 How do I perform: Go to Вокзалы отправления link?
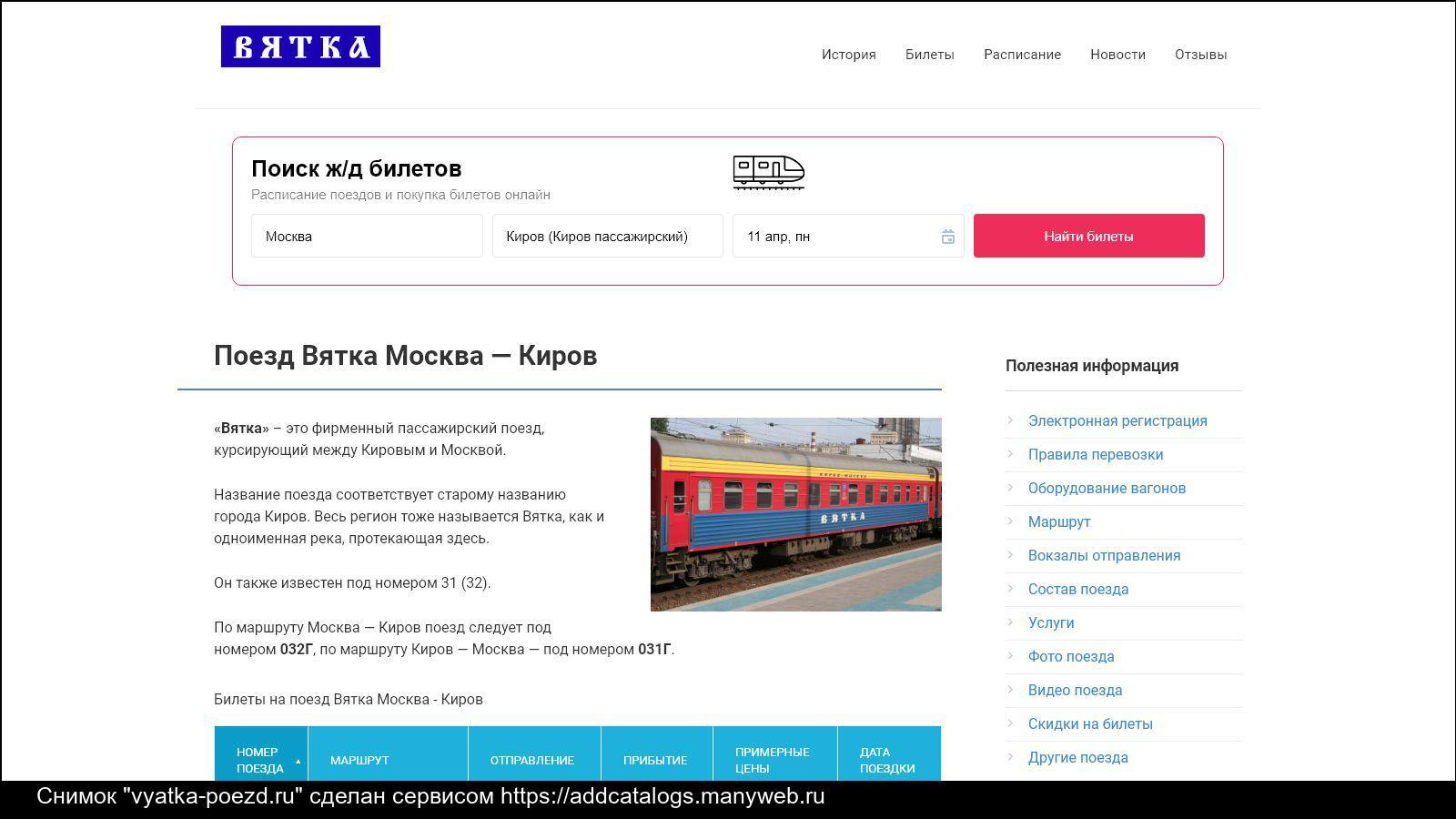[x=1104, y=555]
